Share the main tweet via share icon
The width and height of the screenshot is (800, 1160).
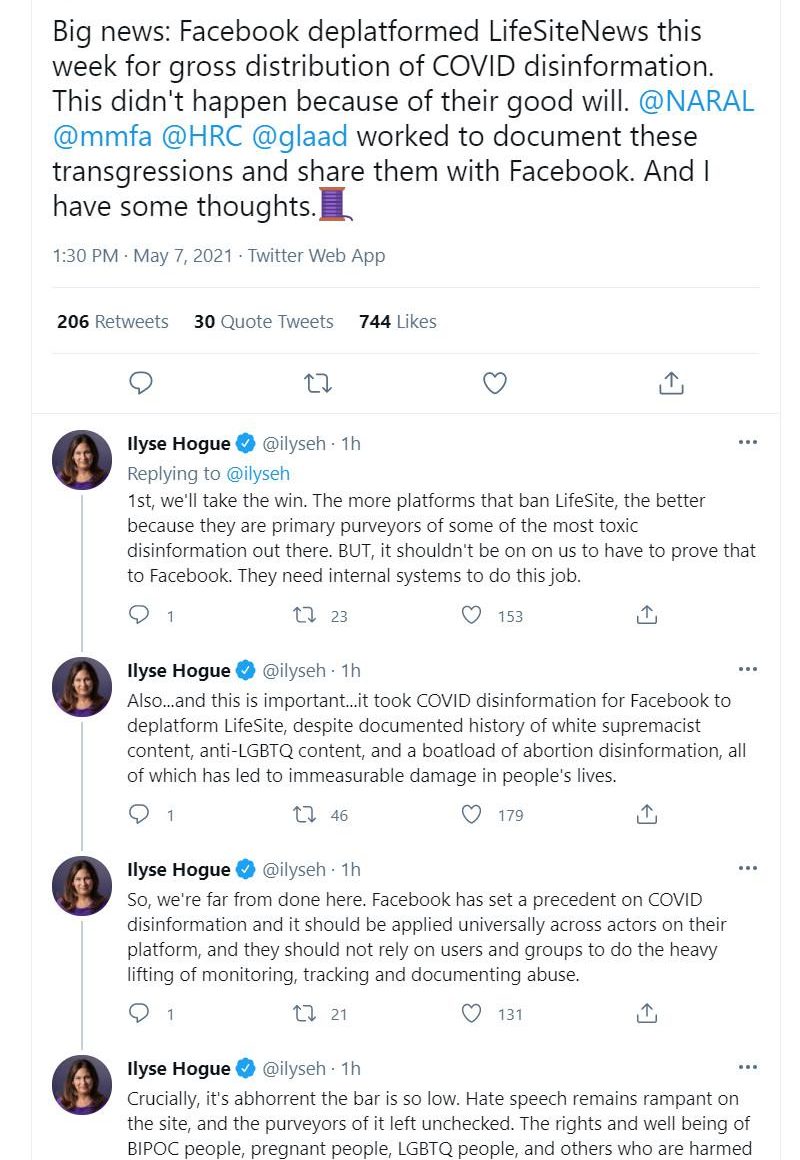[x=671, y=383]
